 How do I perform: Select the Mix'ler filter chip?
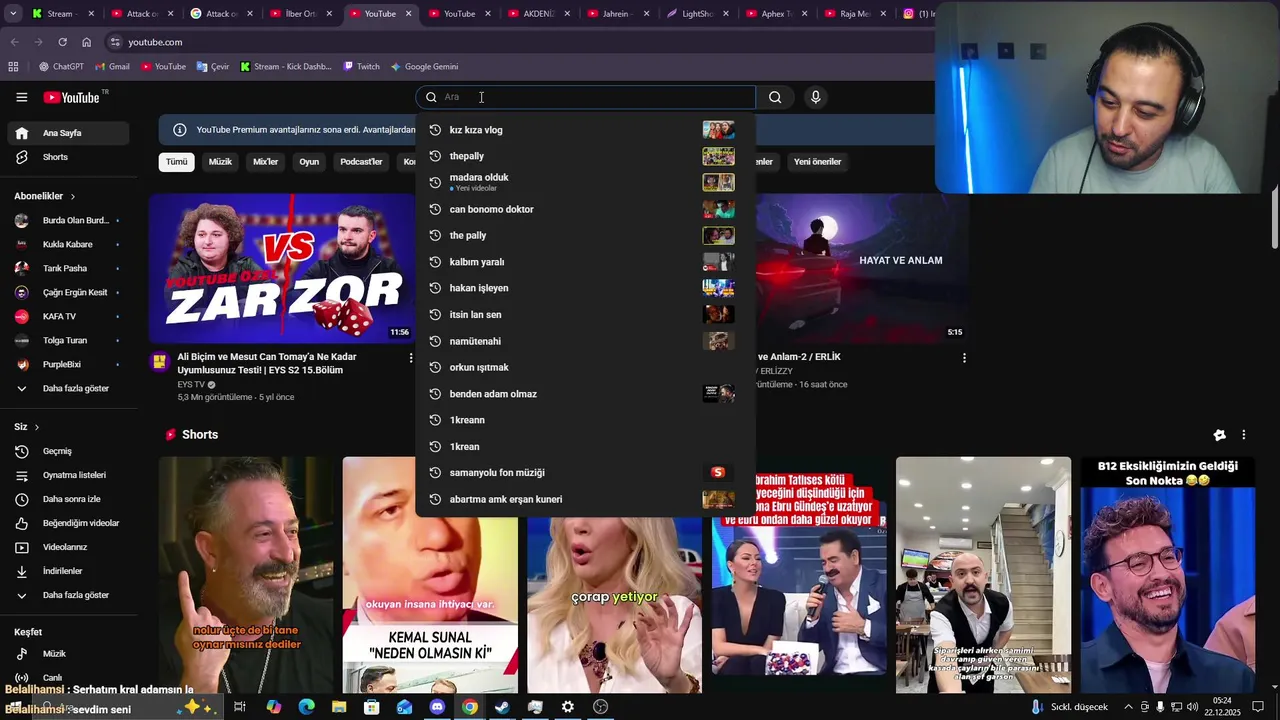point(265,162)
